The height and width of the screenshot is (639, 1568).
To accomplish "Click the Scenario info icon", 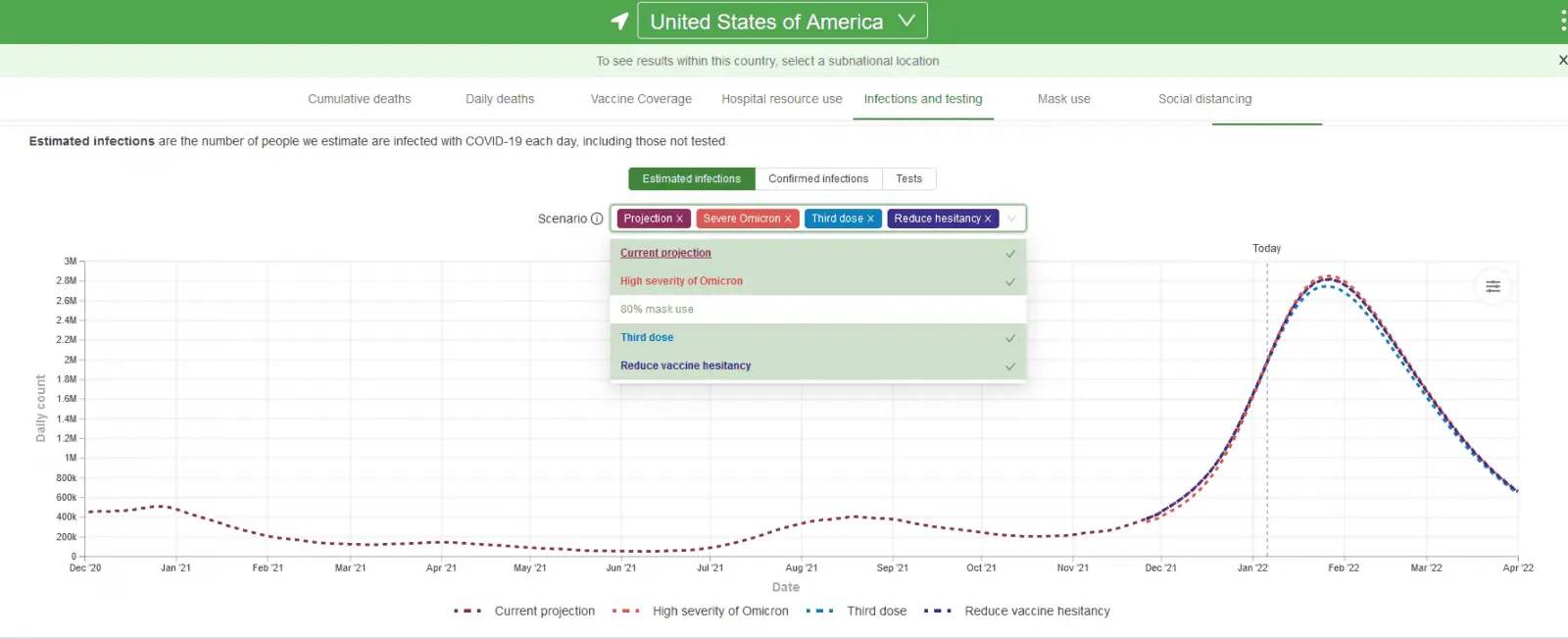I will click(597, 219).
